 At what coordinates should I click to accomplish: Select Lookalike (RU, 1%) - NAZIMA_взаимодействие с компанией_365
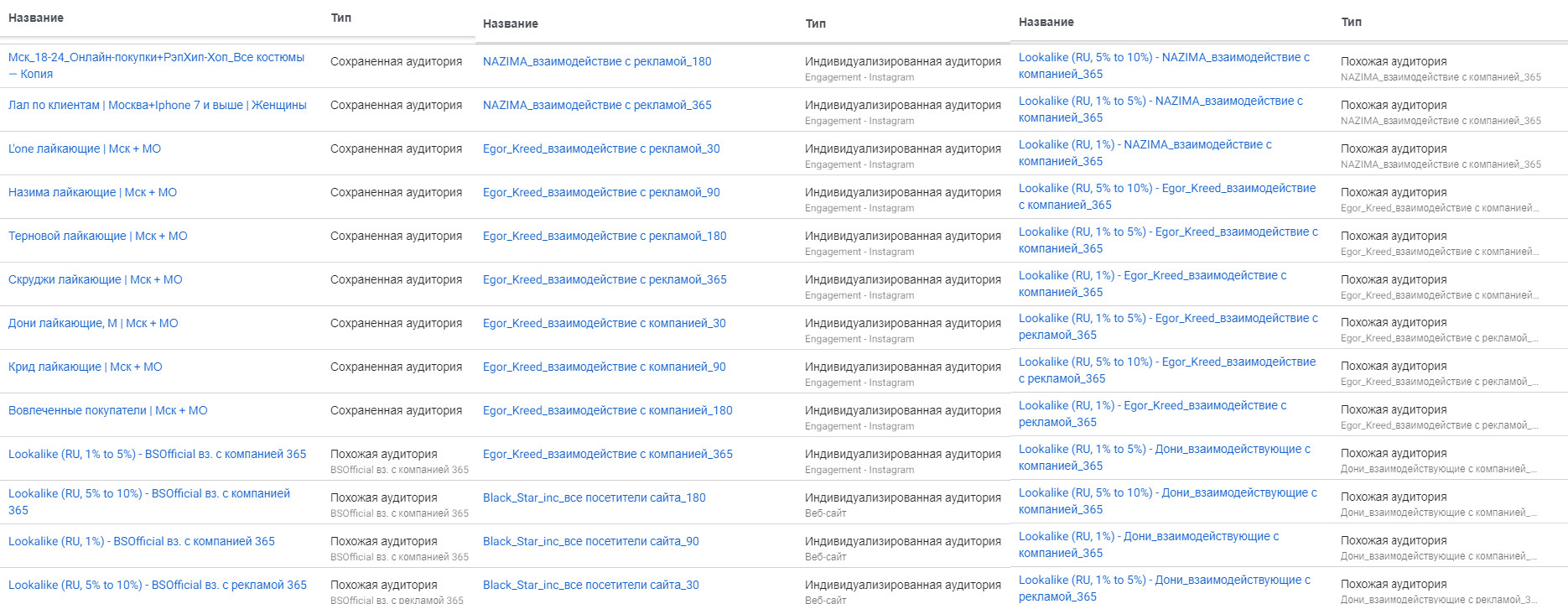(x=1145, y=153)
